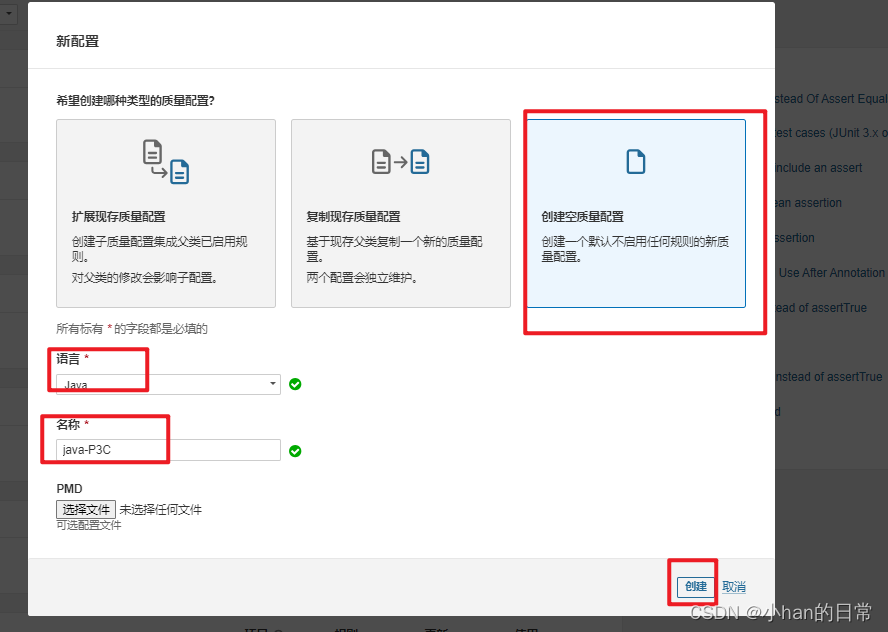This screenshot has height=632, width=888.
Task: Click 'Use After Annotation' rule in background page
Action: click(x=831, y=273)
